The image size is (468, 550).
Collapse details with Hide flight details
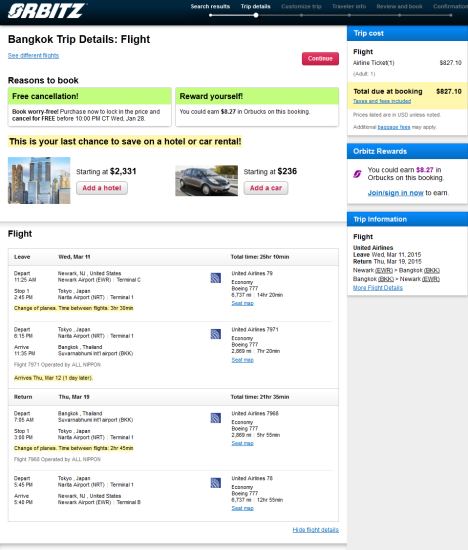pyautogui.click(x=316, y=530)
